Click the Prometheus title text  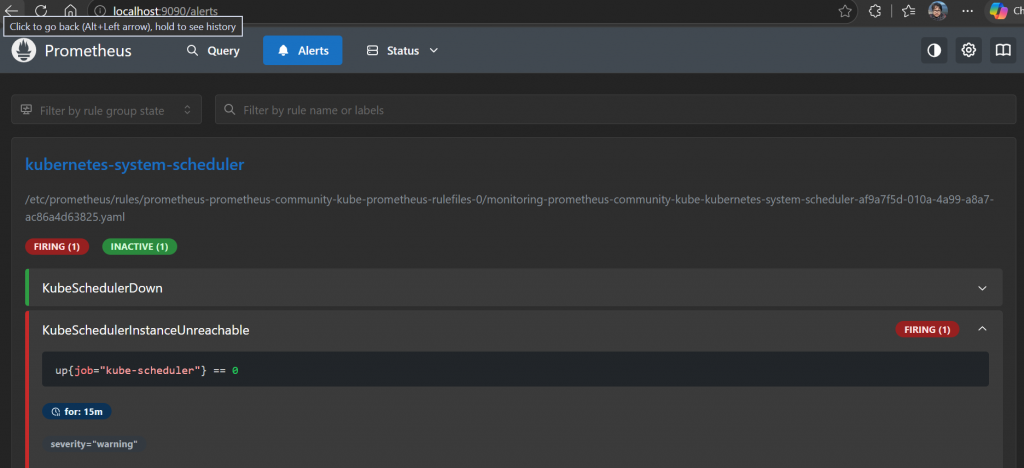point(88,51)
